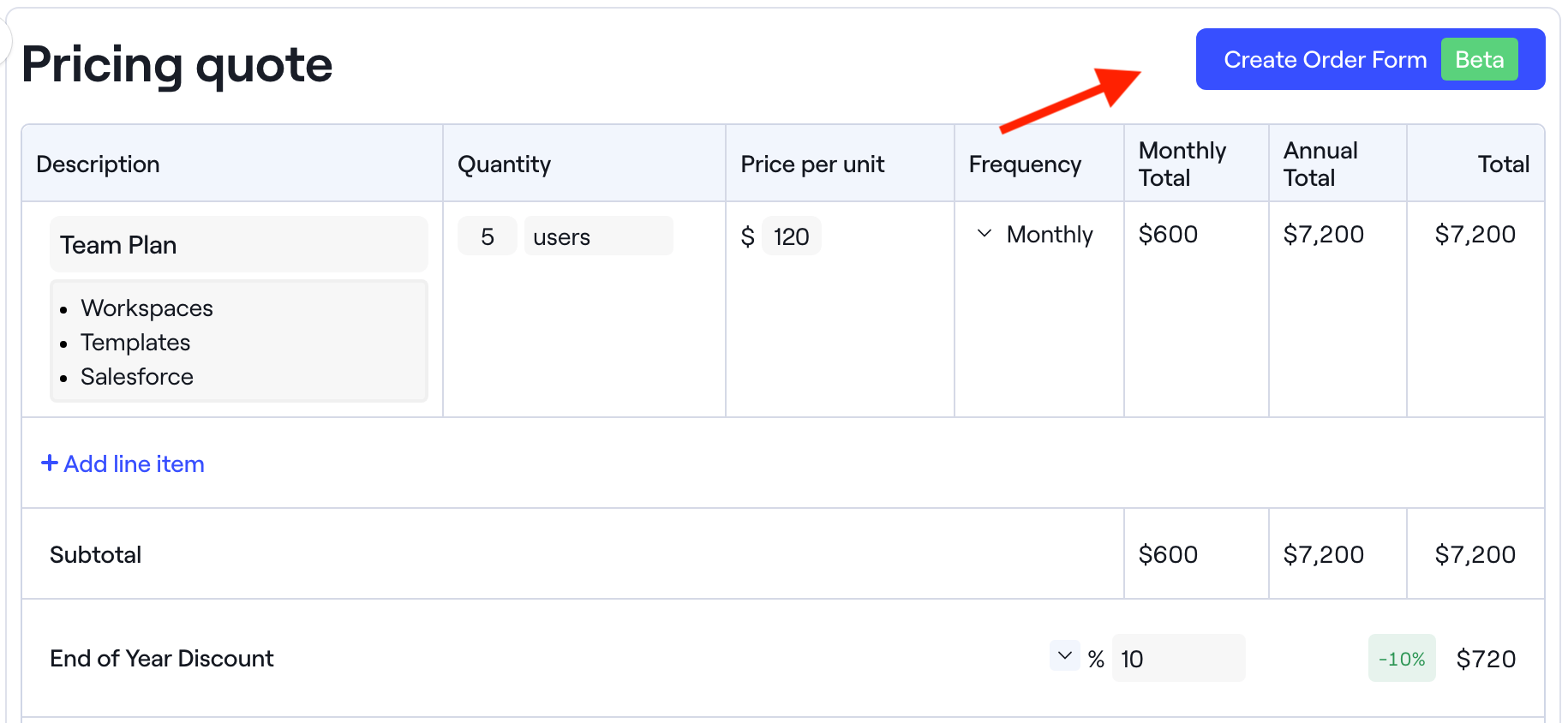Click the plus icon beside Add line item

[50, 463]
